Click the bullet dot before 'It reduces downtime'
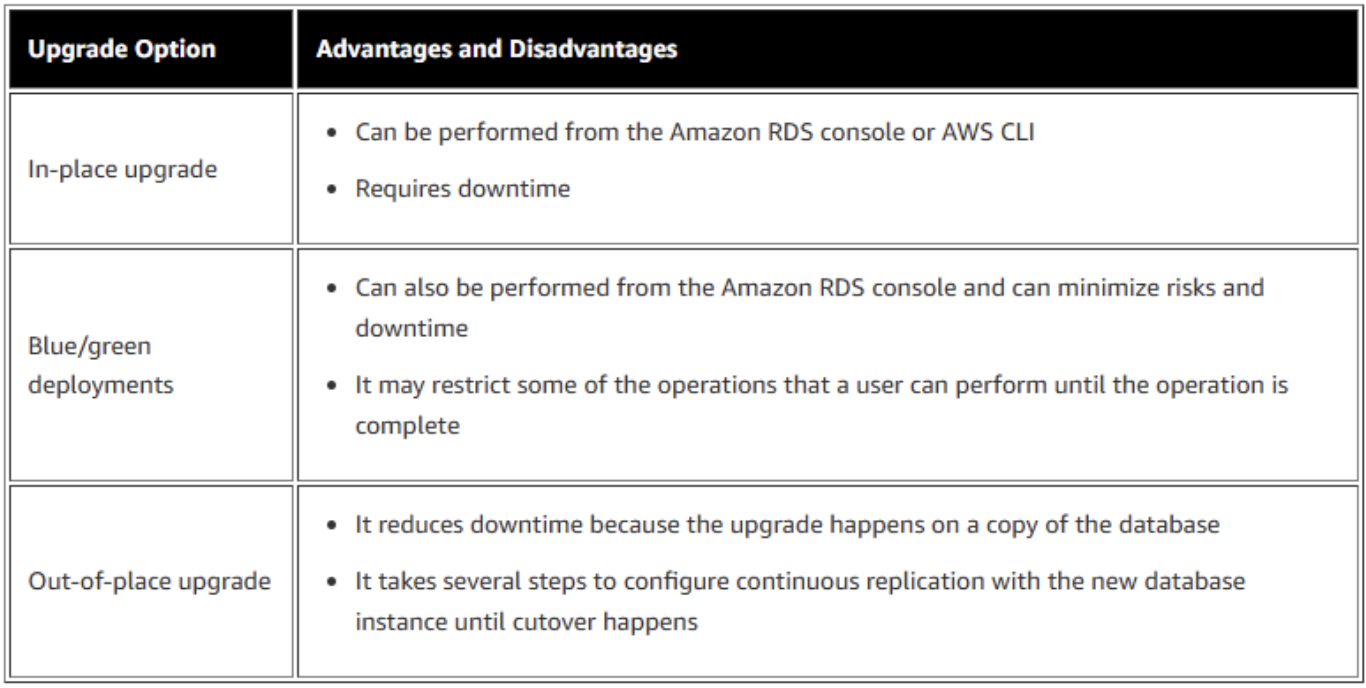Image resolution: width=1366 pixels, height=688 pixels. (x=336, y=527)
